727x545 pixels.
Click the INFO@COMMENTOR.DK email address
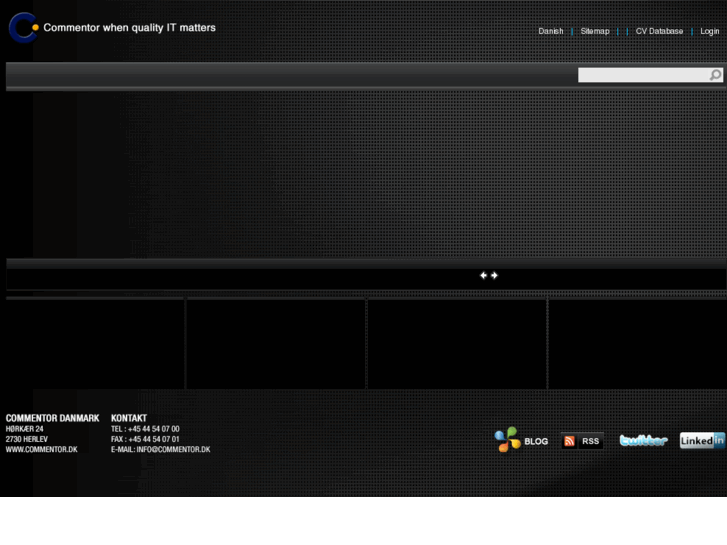pos(173,449)
